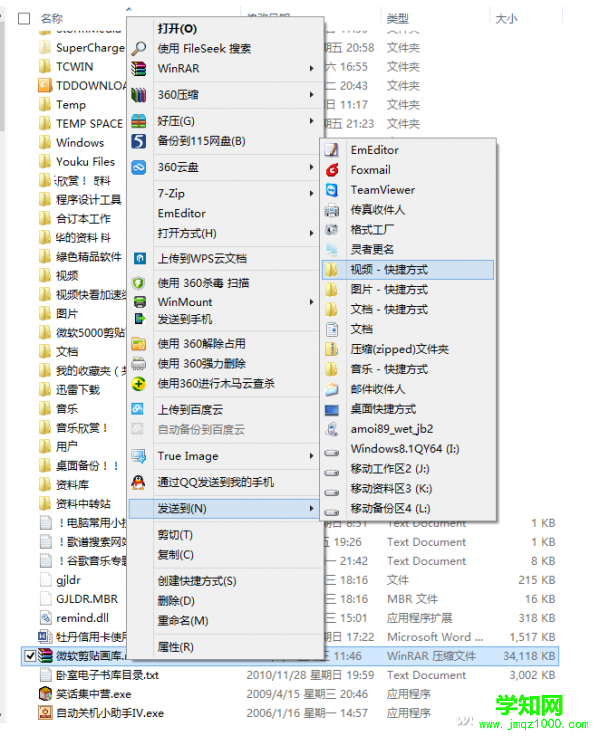Click the True Image icon

[x=139, y=456]
